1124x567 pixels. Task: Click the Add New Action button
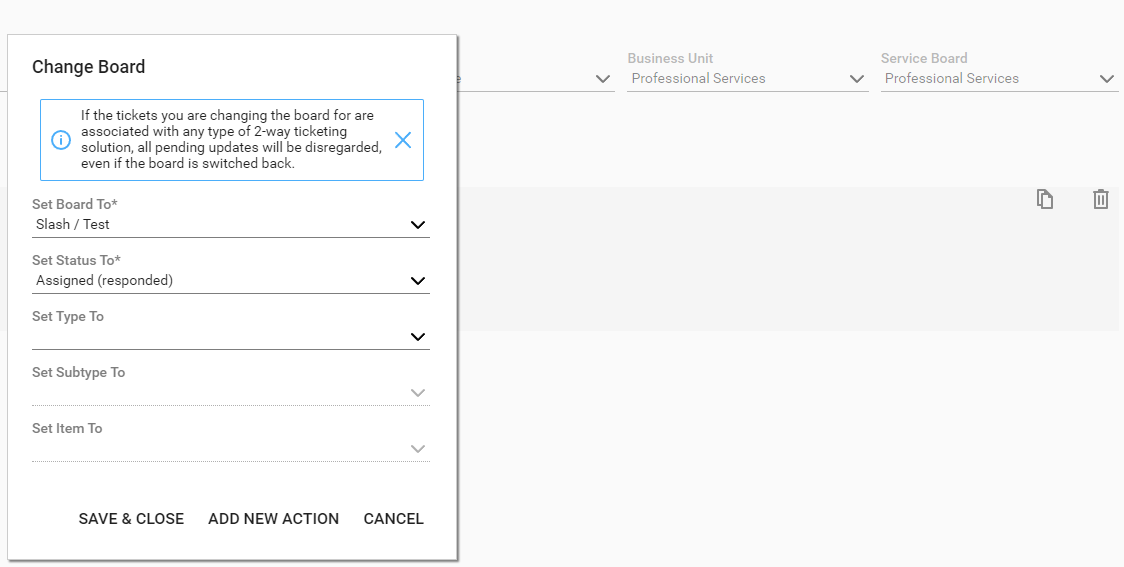point(273,519)
